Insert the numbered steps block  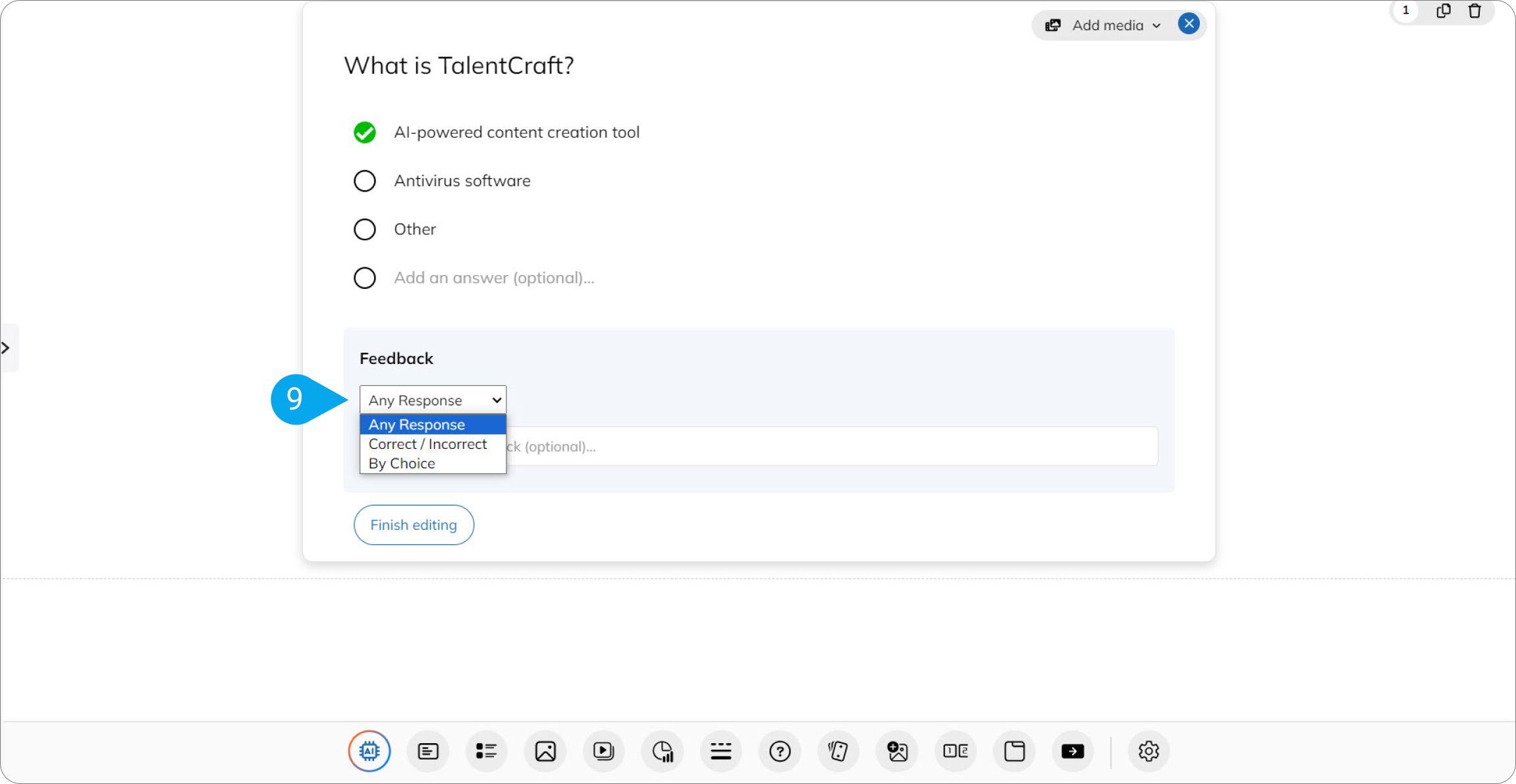point(956,751)
